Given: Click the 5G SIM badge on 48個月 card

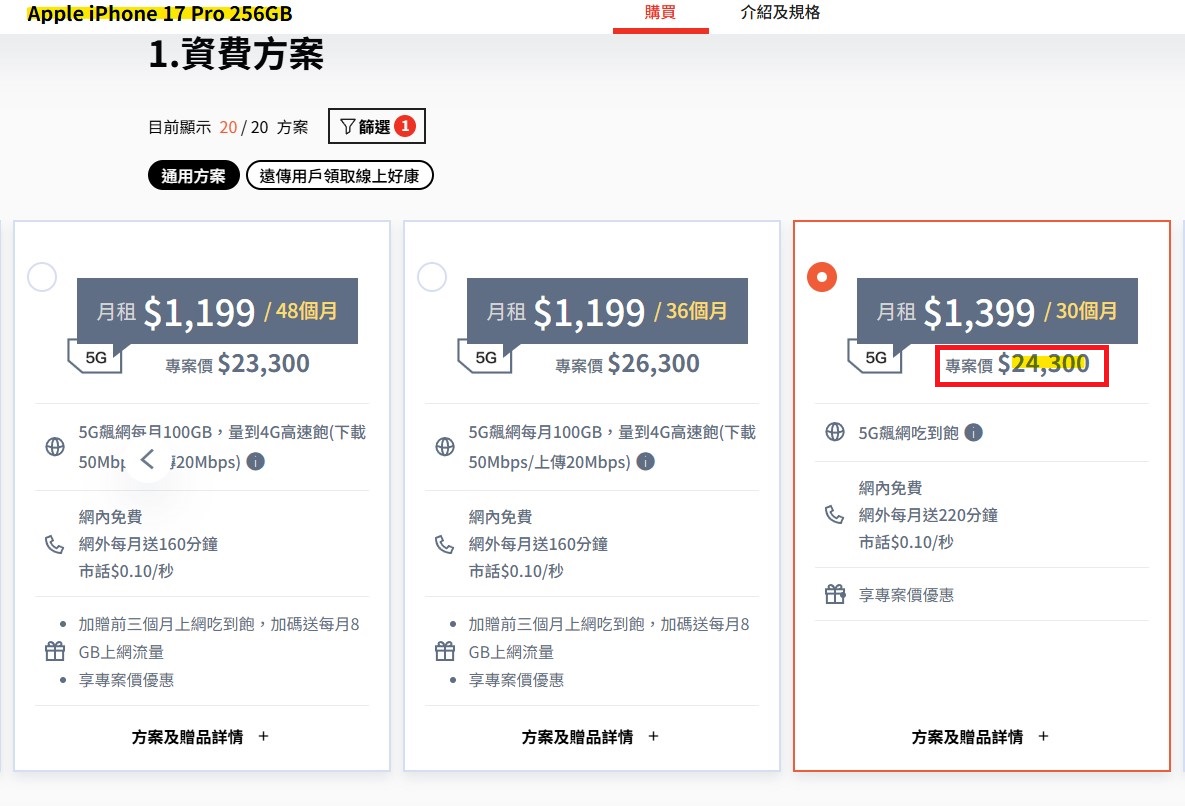Looking at the screenshot, I should pyautogui.click(x=95, y=357).
